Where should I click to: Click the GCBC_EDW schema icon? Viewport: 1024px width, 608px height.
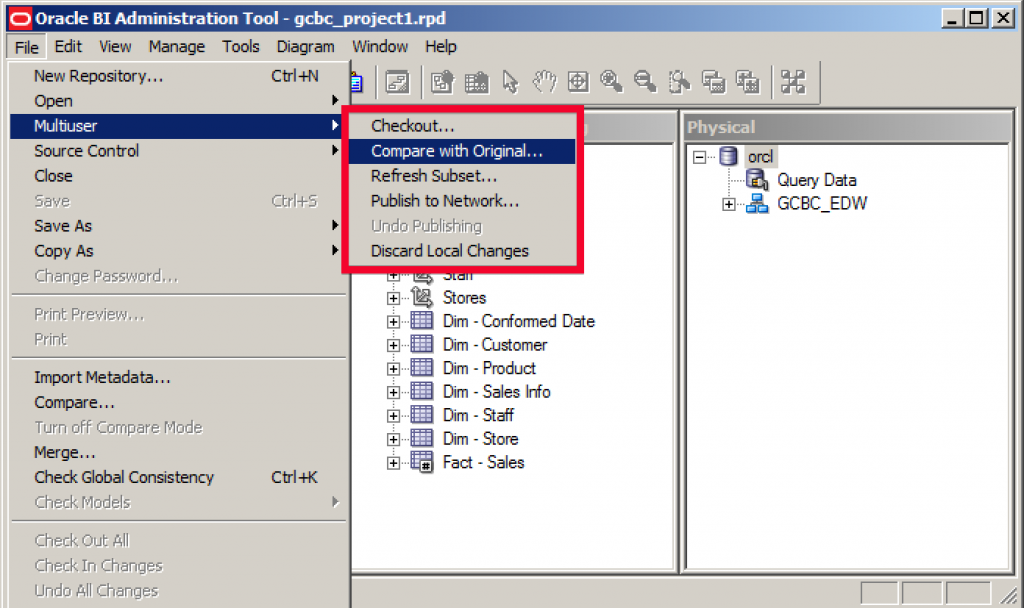click(757, 203)
